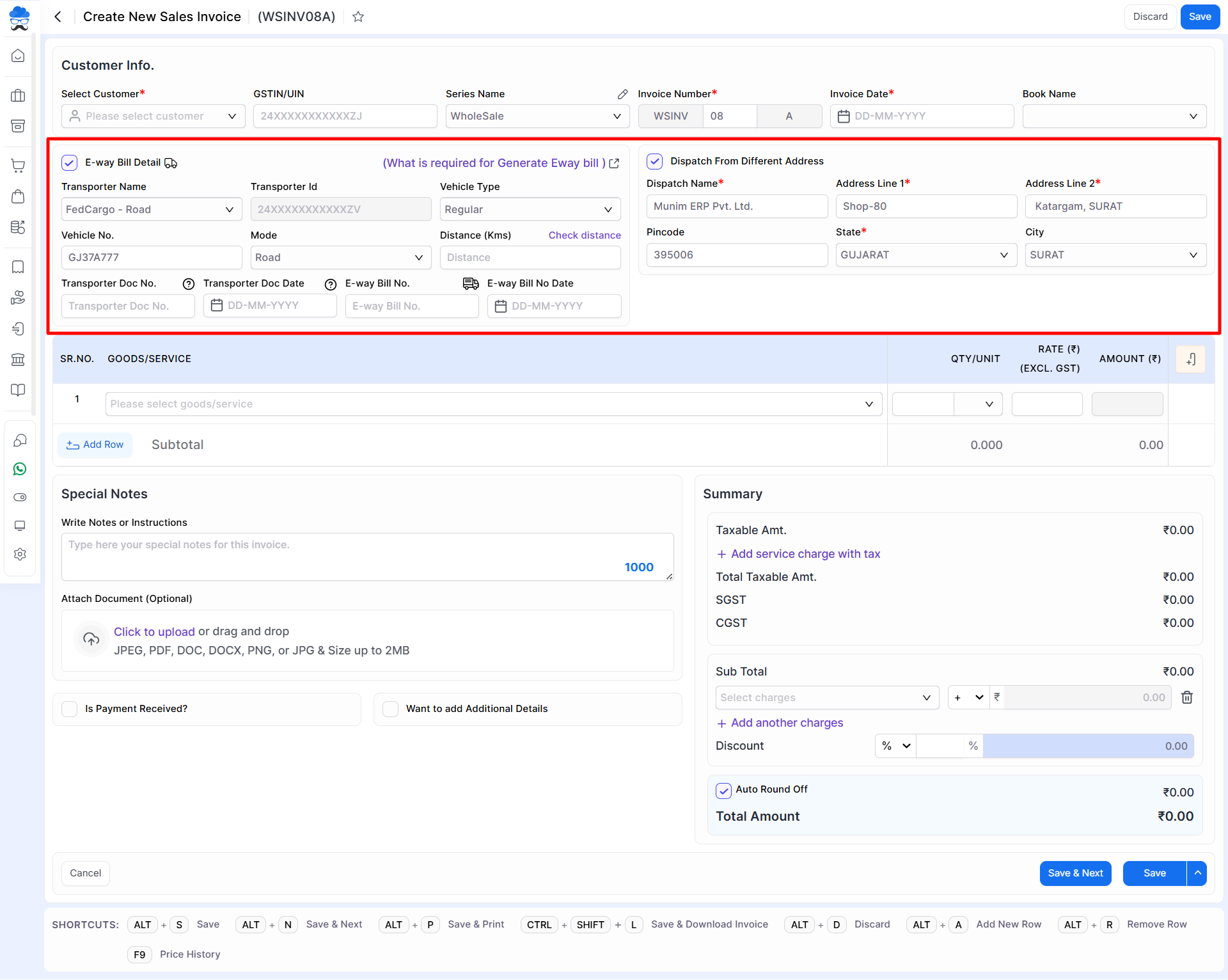
Task: Focus the special notes text area
Action: 368,557
